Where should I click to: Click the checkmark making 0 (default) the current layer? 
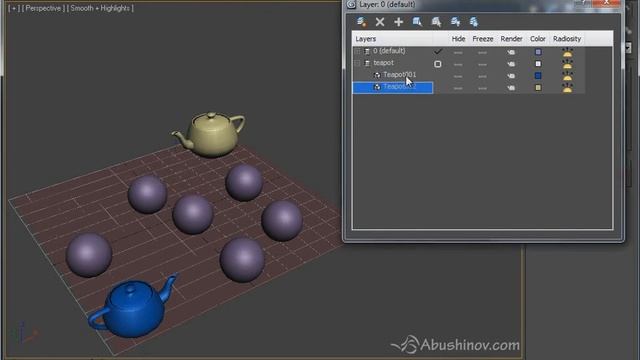438,51
